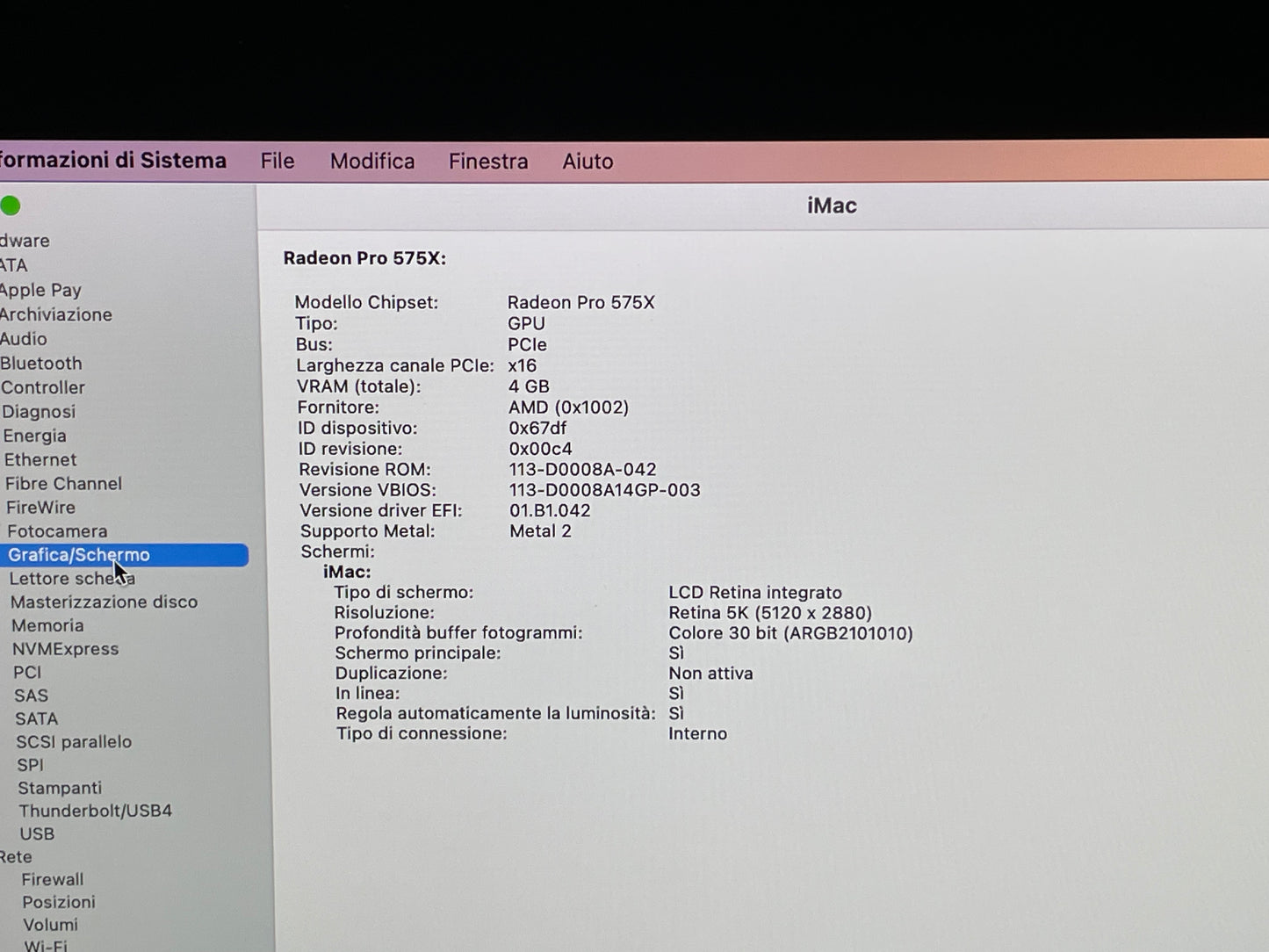The image size is (1269, 952).
Task: Select Archiviazione in the sidebar
Action: tap(56, 314)
